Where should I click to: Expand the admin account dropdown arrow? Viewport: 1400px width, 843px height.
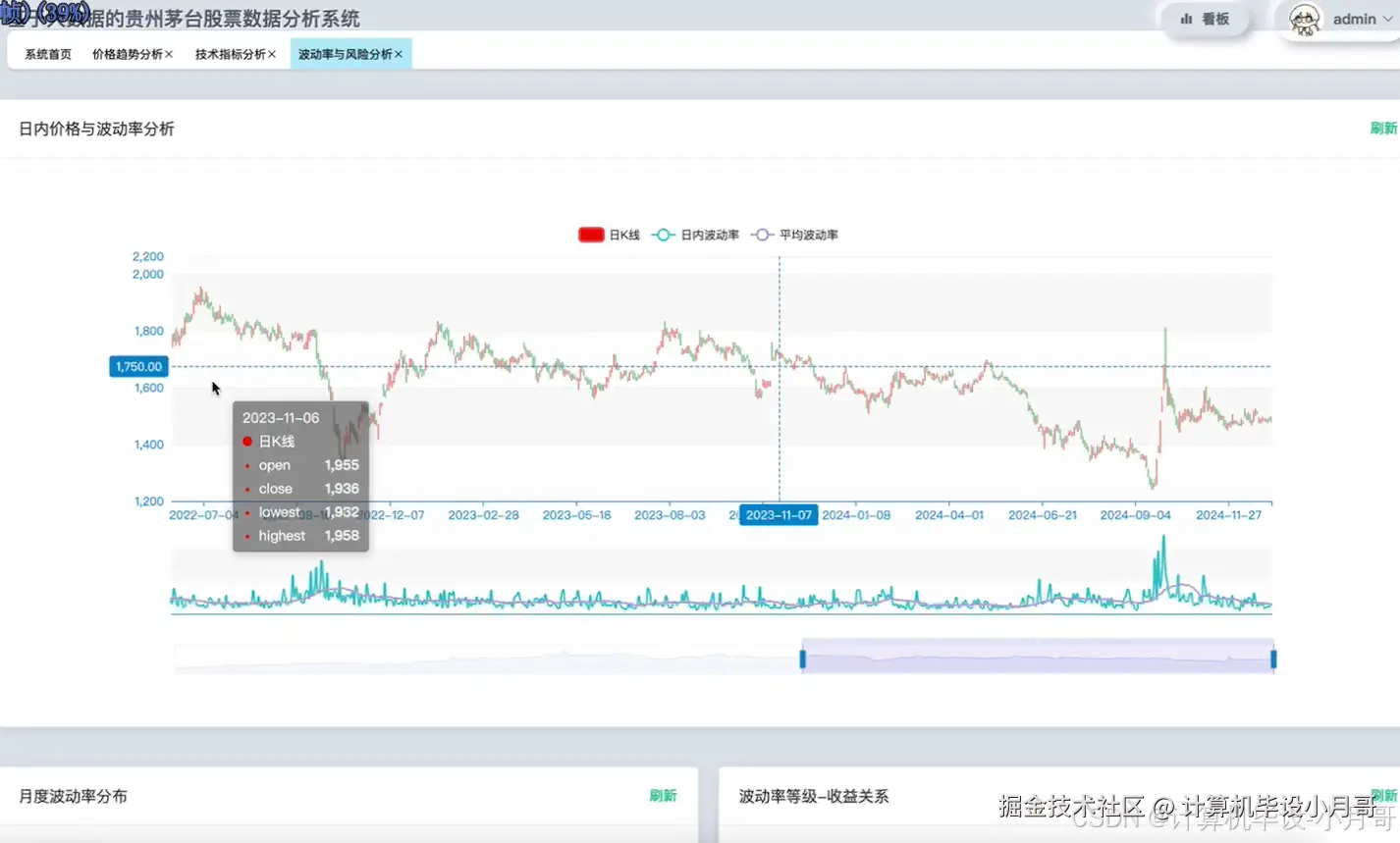(1387, 19)
